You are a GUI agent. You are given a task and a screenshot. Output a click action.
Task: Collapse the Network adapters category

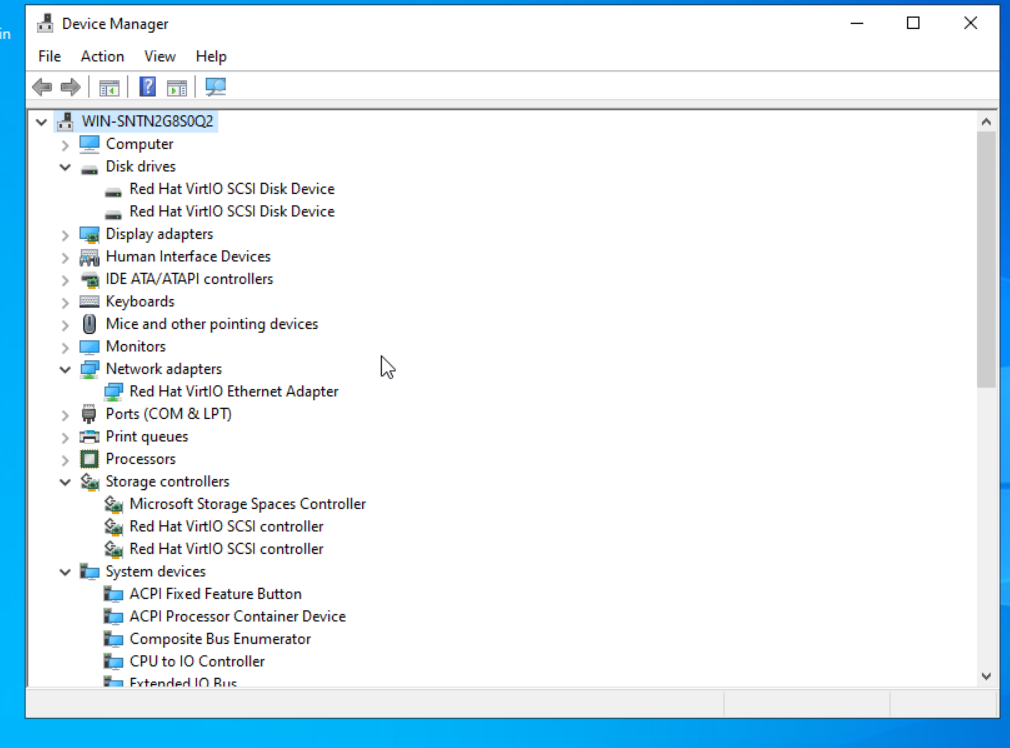coord(65,369)
